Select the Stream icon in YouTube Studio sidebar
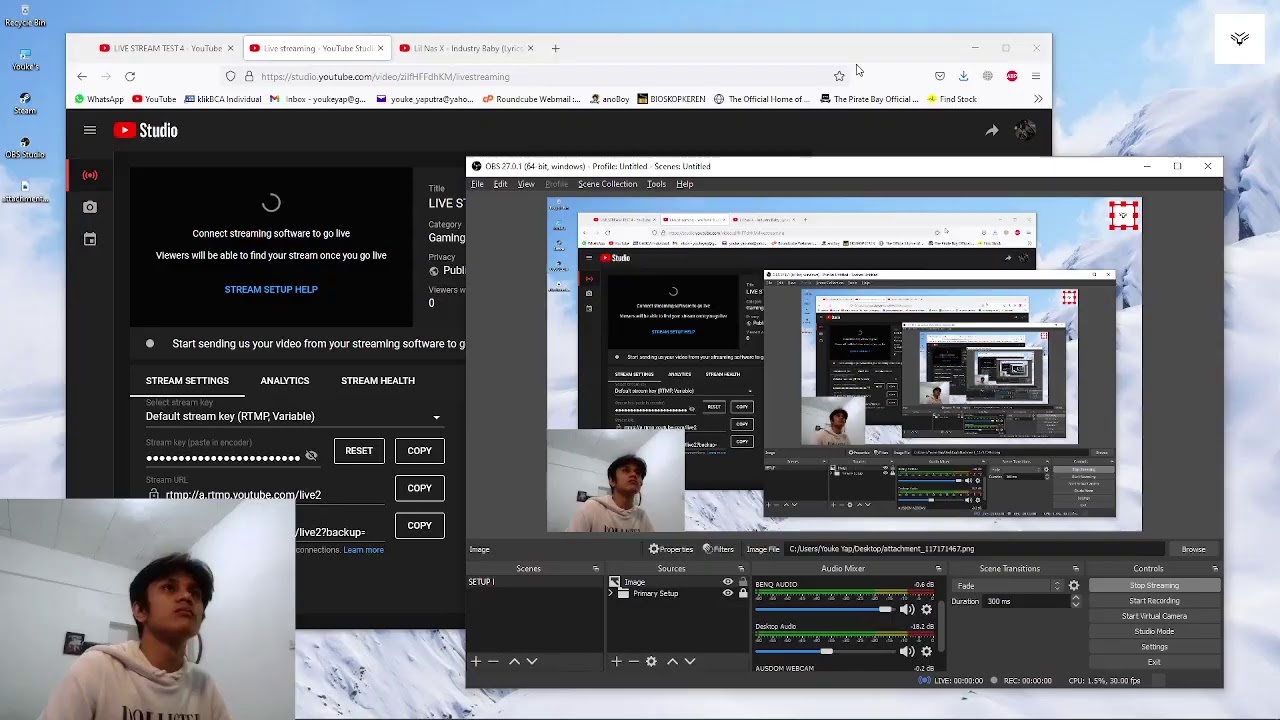The height and width of the screenshot is (720, 1280). pos(90,175)
